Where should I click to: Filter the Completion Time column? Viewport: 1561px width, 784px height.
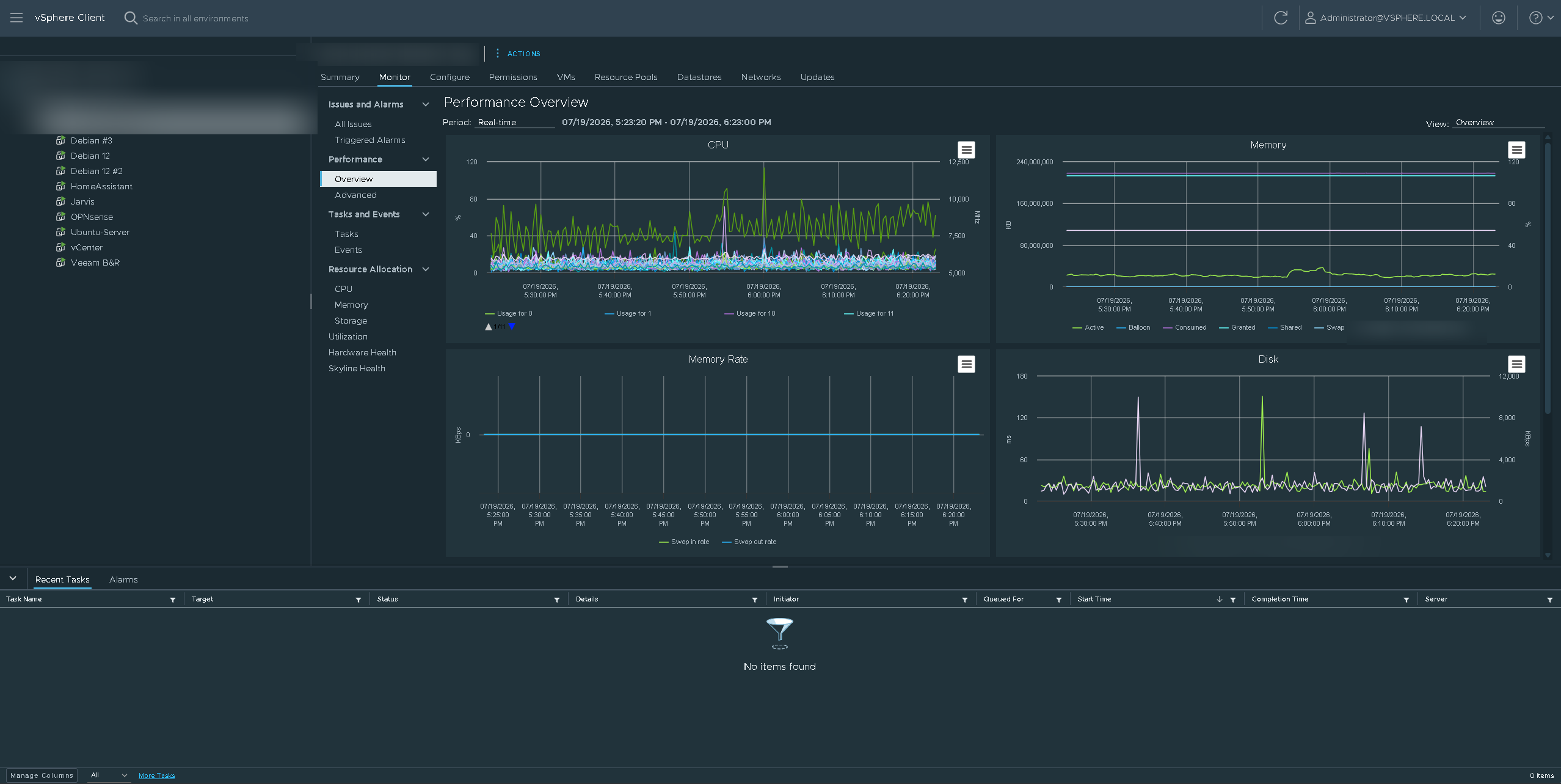[1406, 600]
